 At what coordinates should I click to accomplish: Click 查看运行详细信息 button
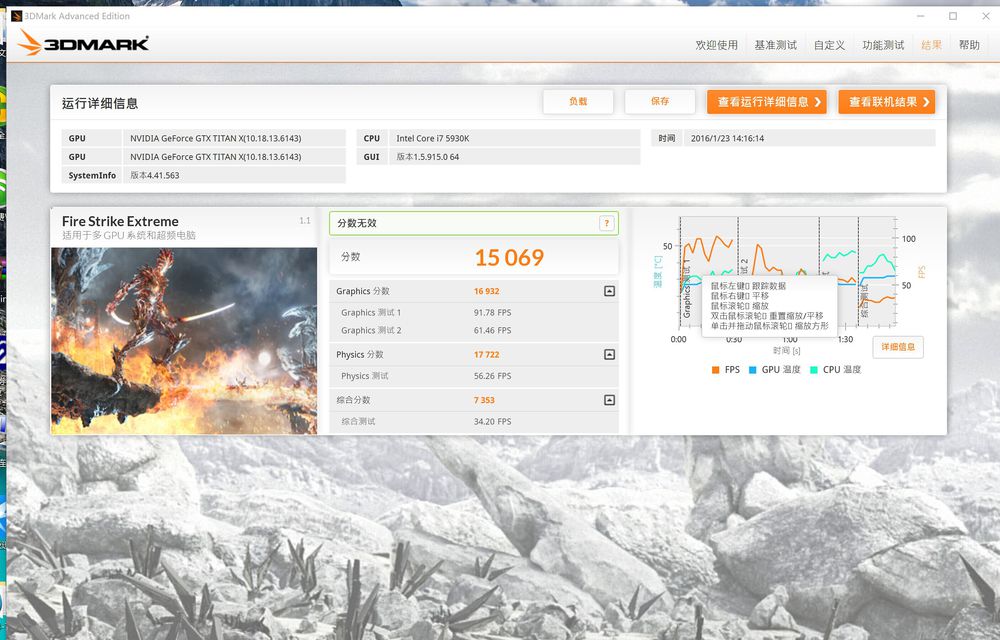tap(767, 102)
